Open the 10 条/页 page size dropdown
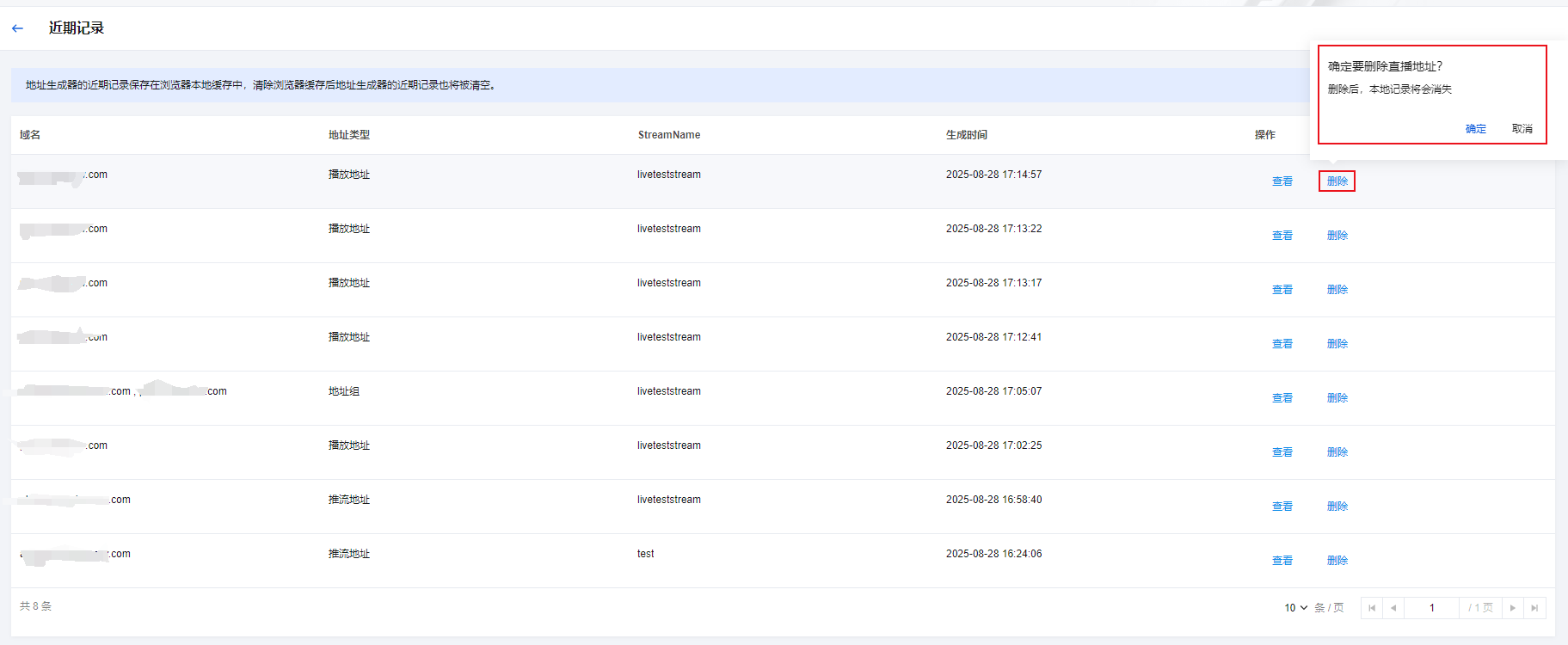This screenshot has width=1568, height=645. 1295,608
